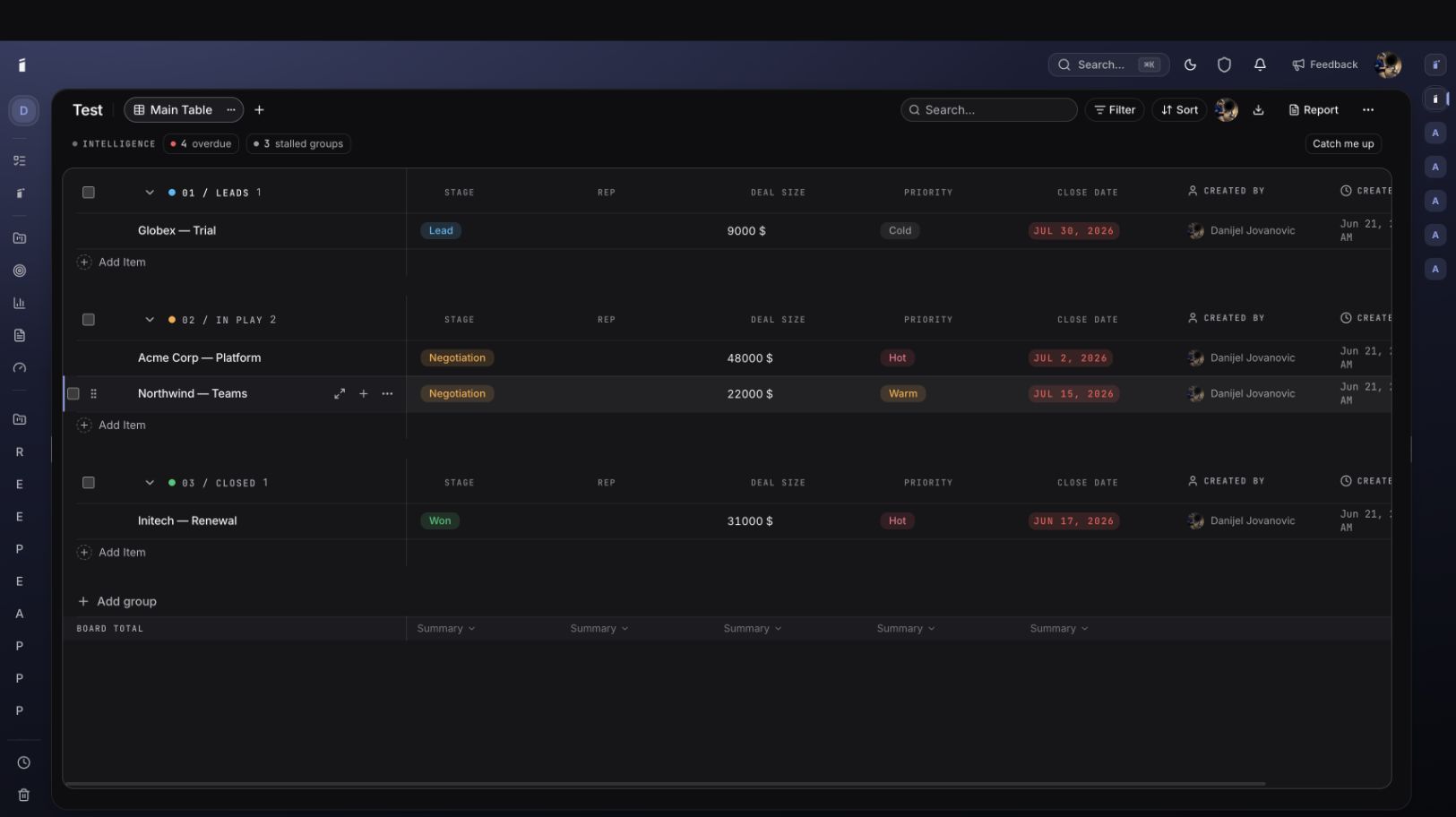The height and width of the screenshot is (817, 1456).
Task: Open the board's three-dot menu beside Report
Action: point(1368,110)
